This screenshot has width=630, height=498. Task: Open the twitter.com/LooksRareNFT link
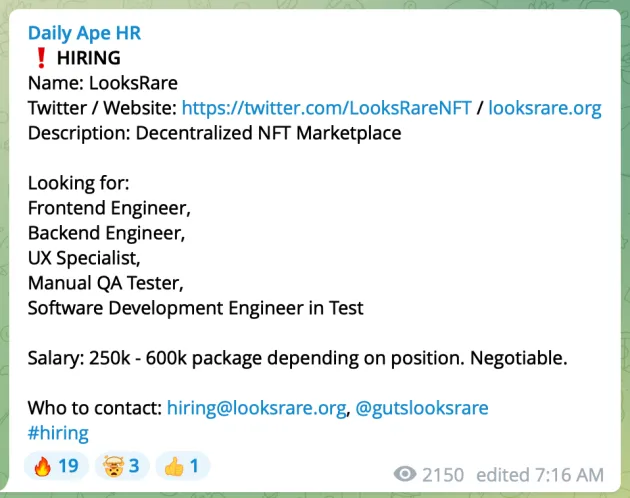point(326,108)
